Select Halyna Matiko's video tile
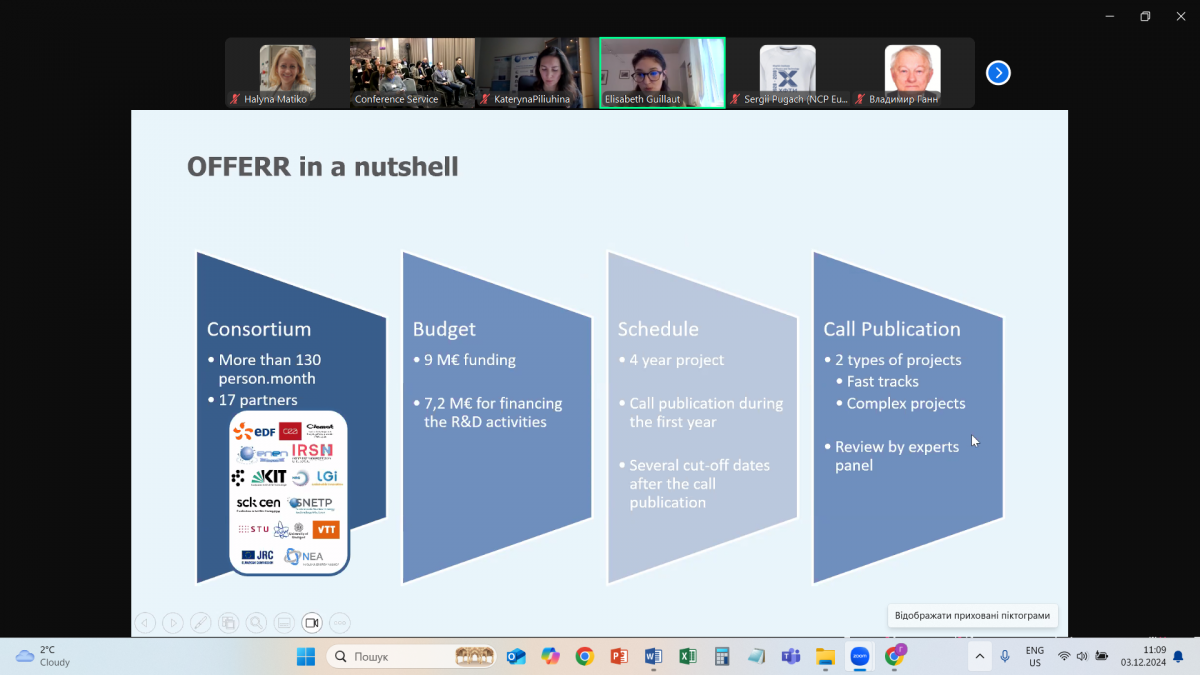Viewport: 1200px width, 675px height. 287,72
